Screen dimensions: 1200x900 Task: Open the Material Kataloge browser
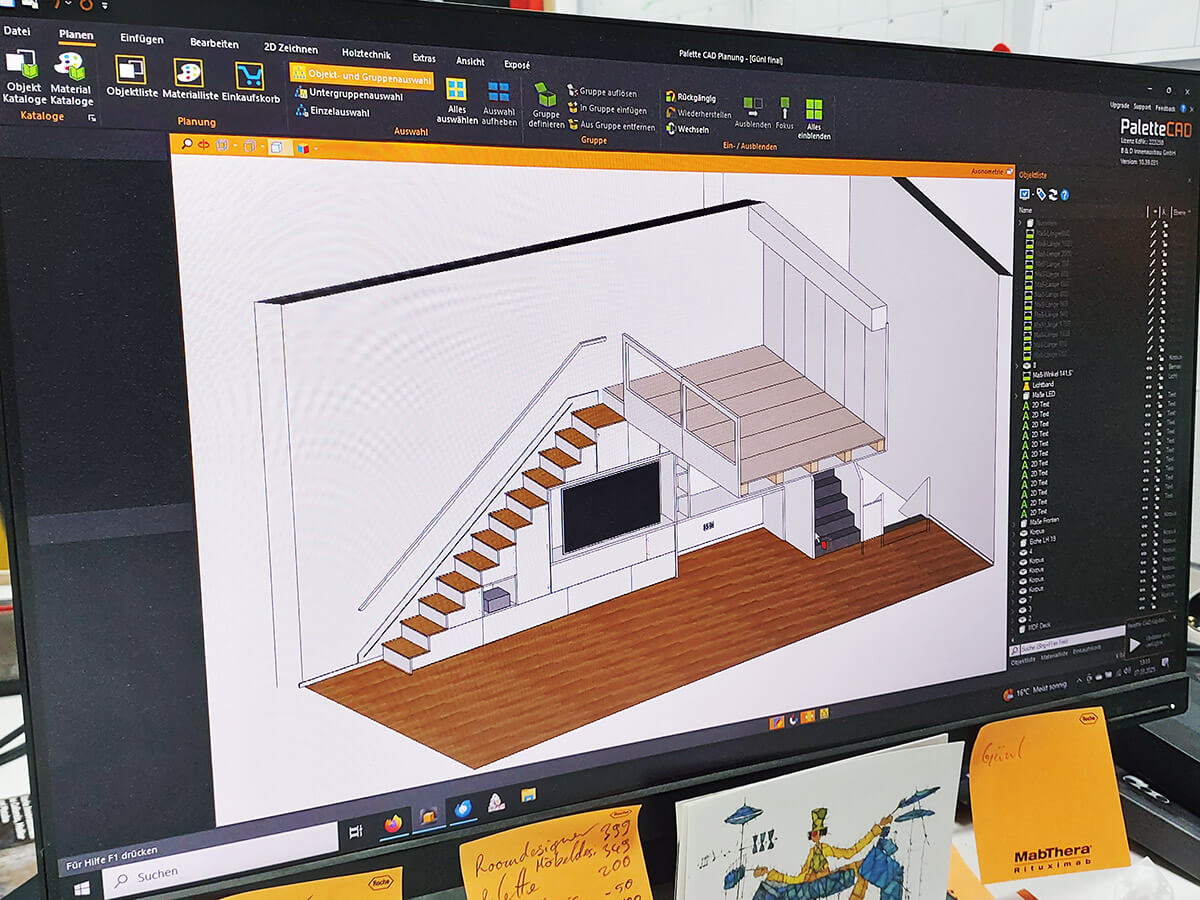71,79
